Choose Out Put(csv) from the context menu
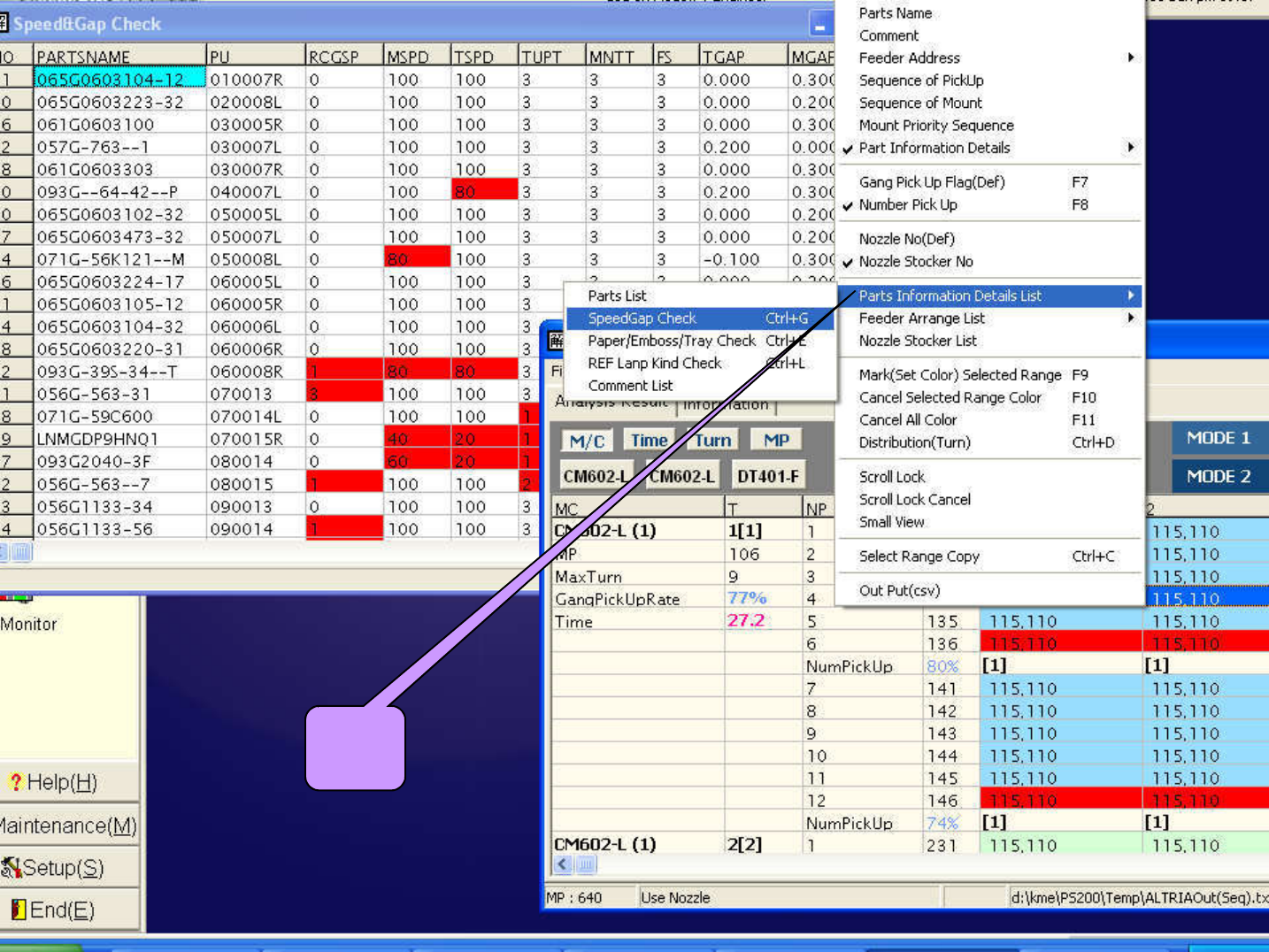Image resolution: width=1269 pixels, height=952 pixels. pyautogui.click(x=899, y=591)
